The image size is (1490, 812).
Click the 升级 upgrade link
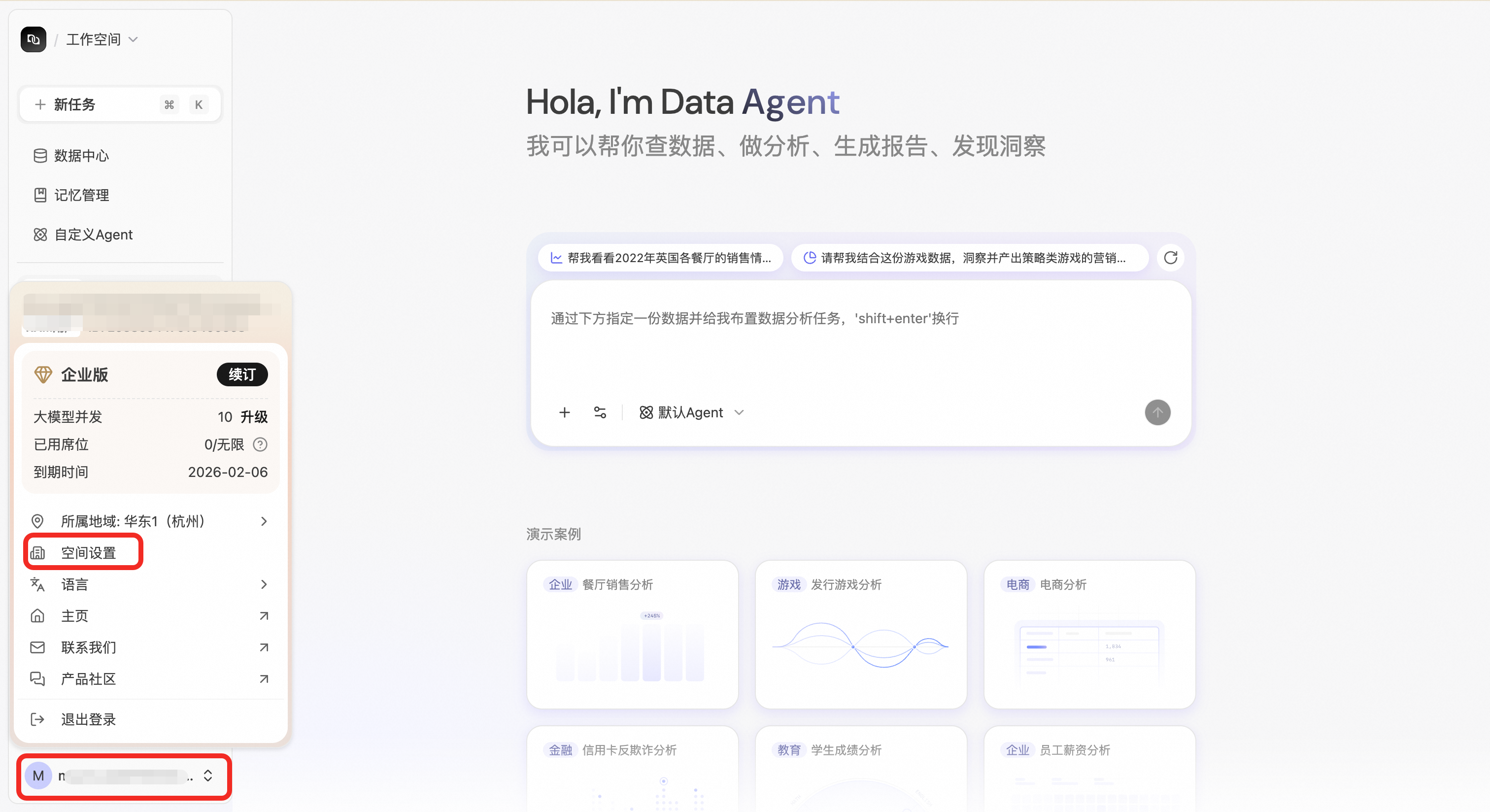pos(254,416)
